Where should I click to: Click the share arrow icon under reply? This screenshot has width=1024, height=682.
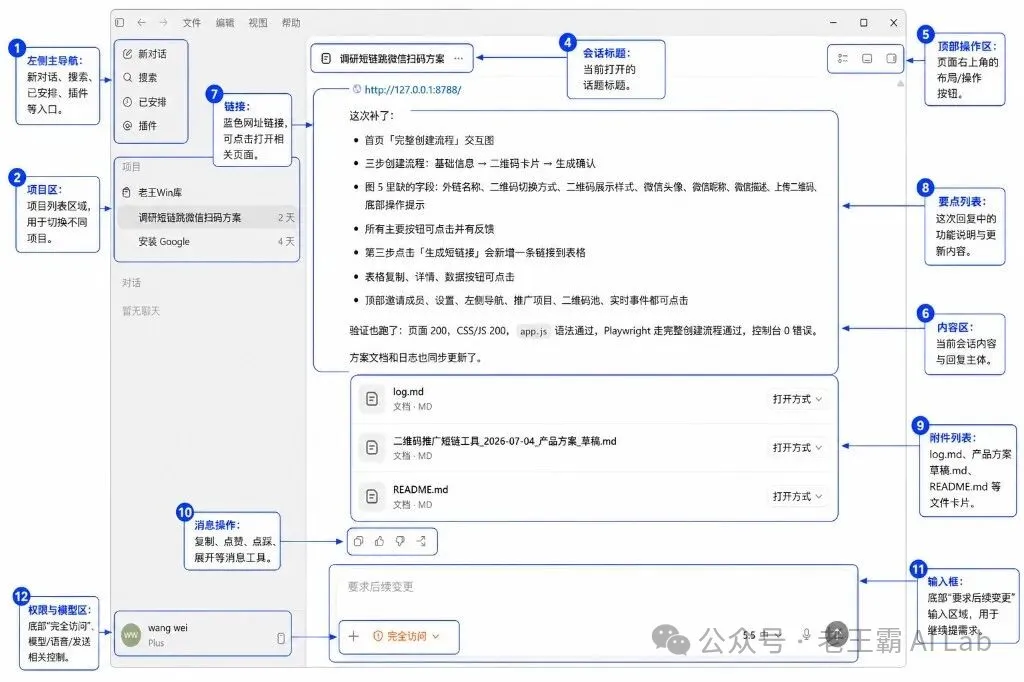(421, 541)
